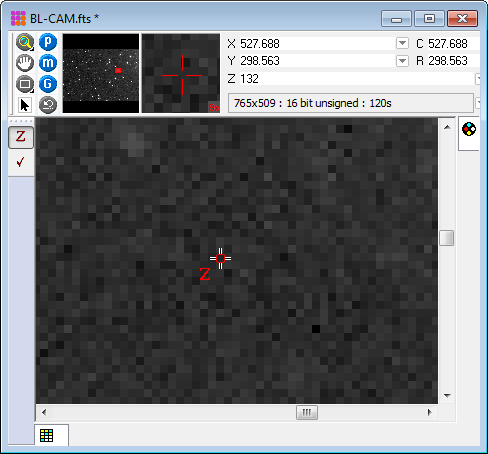Expand the X coordinate dropdown arrow
488x454 pixels.
tap(402, 43)
